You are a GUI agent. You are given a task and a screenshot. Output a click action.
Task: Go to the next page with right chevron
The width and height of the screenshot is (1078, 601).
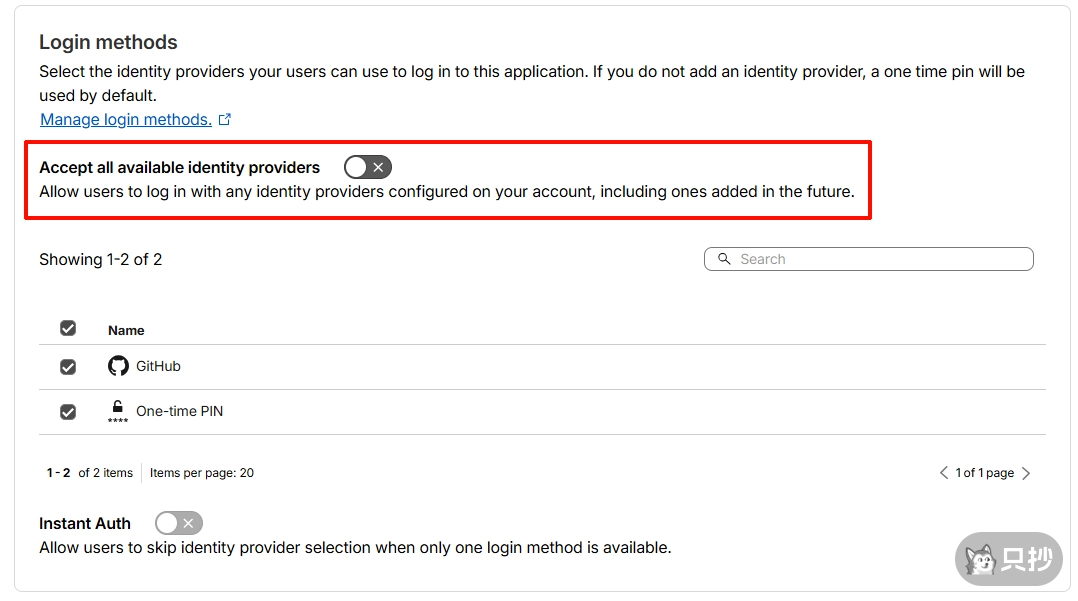(x=1026, y=473)
